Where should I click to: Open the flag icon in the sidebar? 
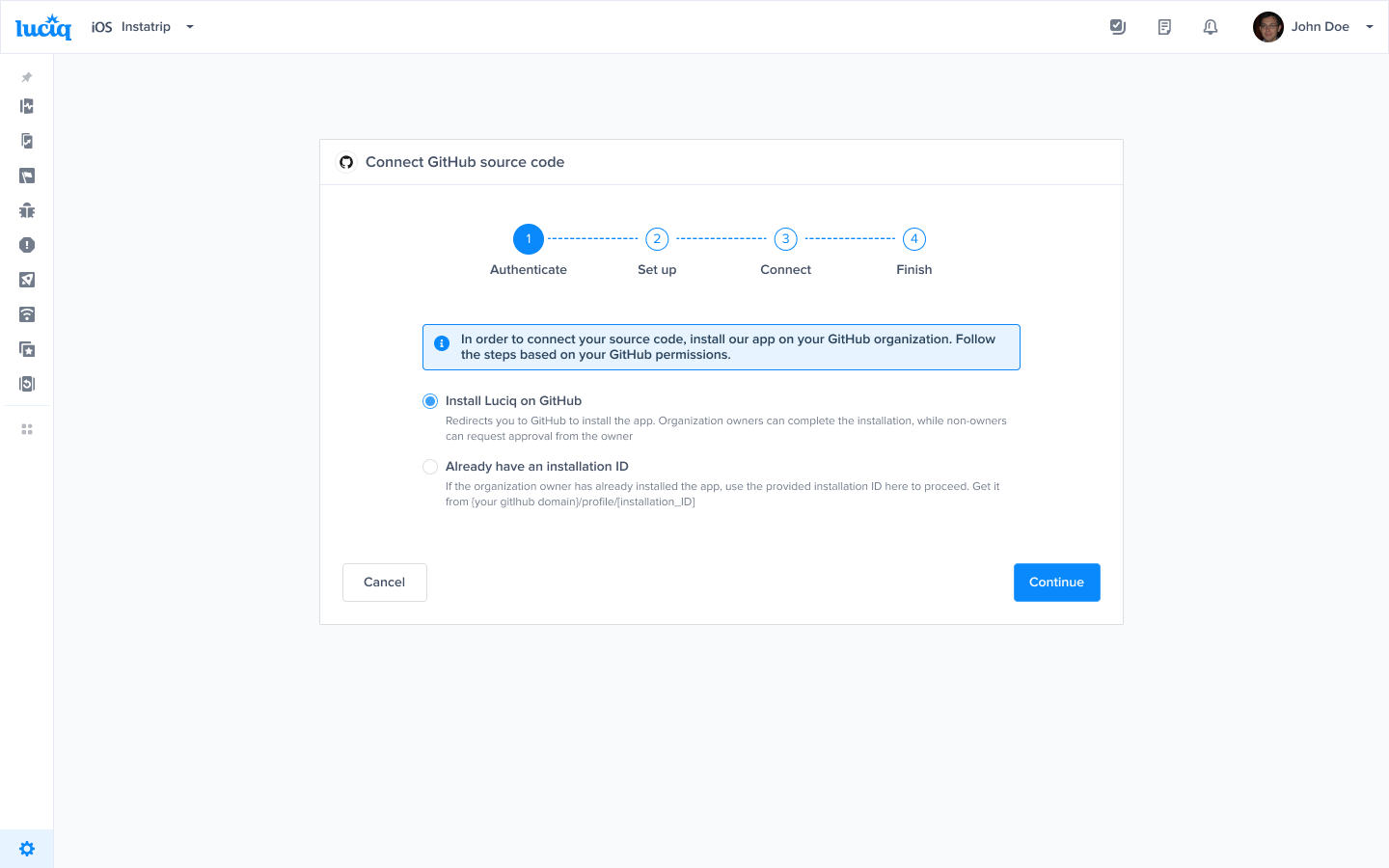point(27,176)
